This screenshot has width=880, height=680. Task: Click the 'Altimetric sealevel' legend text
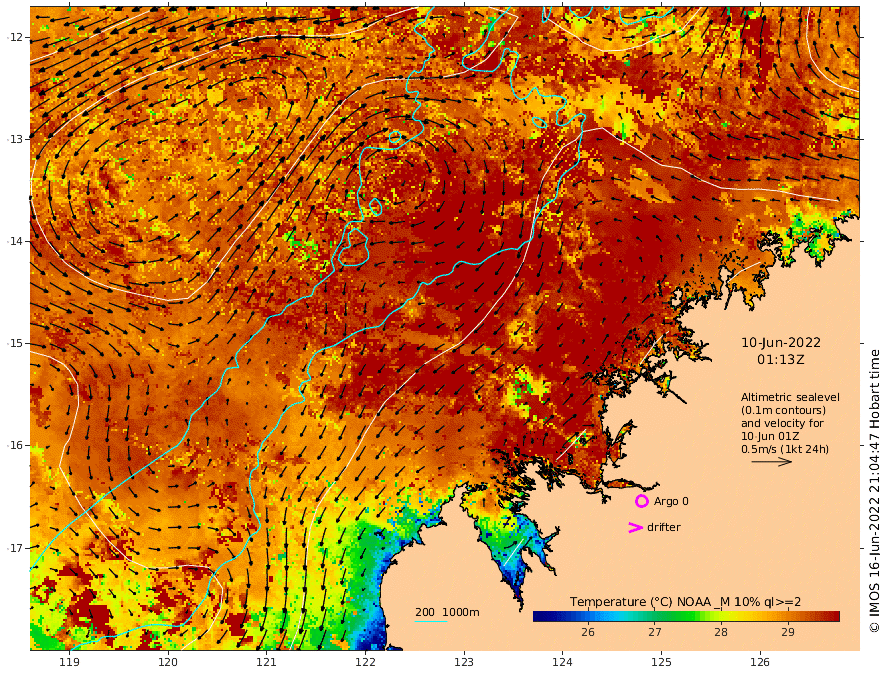[x=790, y=397]
